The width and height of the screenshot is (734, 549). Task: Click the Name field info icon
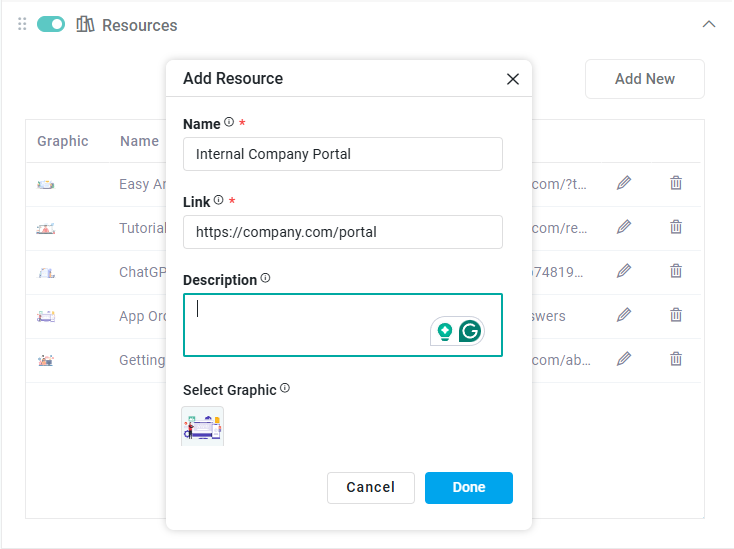(229, 123)
